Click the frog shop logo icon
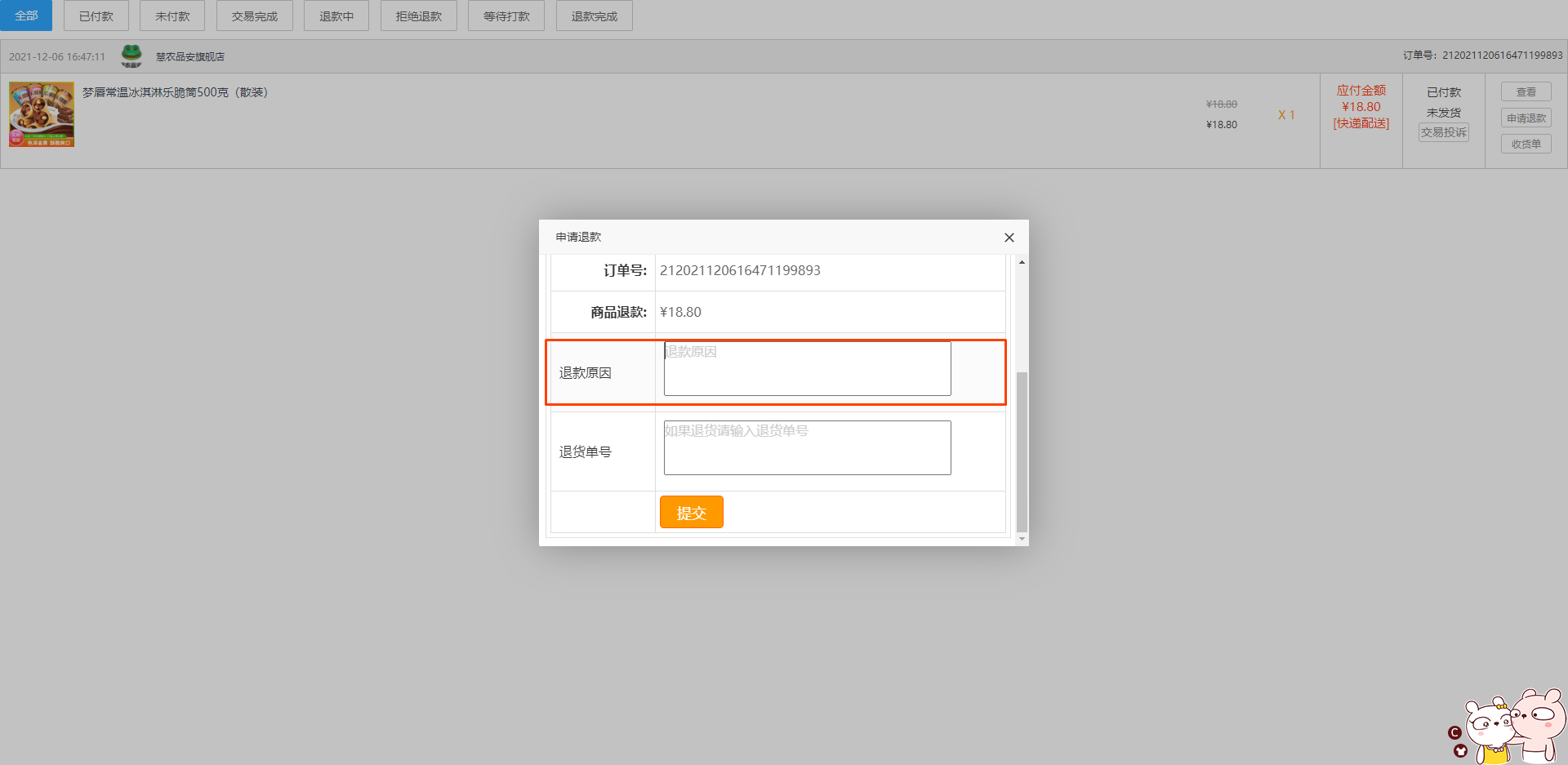This screenshot has height=765, width=1568. tap(131, 56)
